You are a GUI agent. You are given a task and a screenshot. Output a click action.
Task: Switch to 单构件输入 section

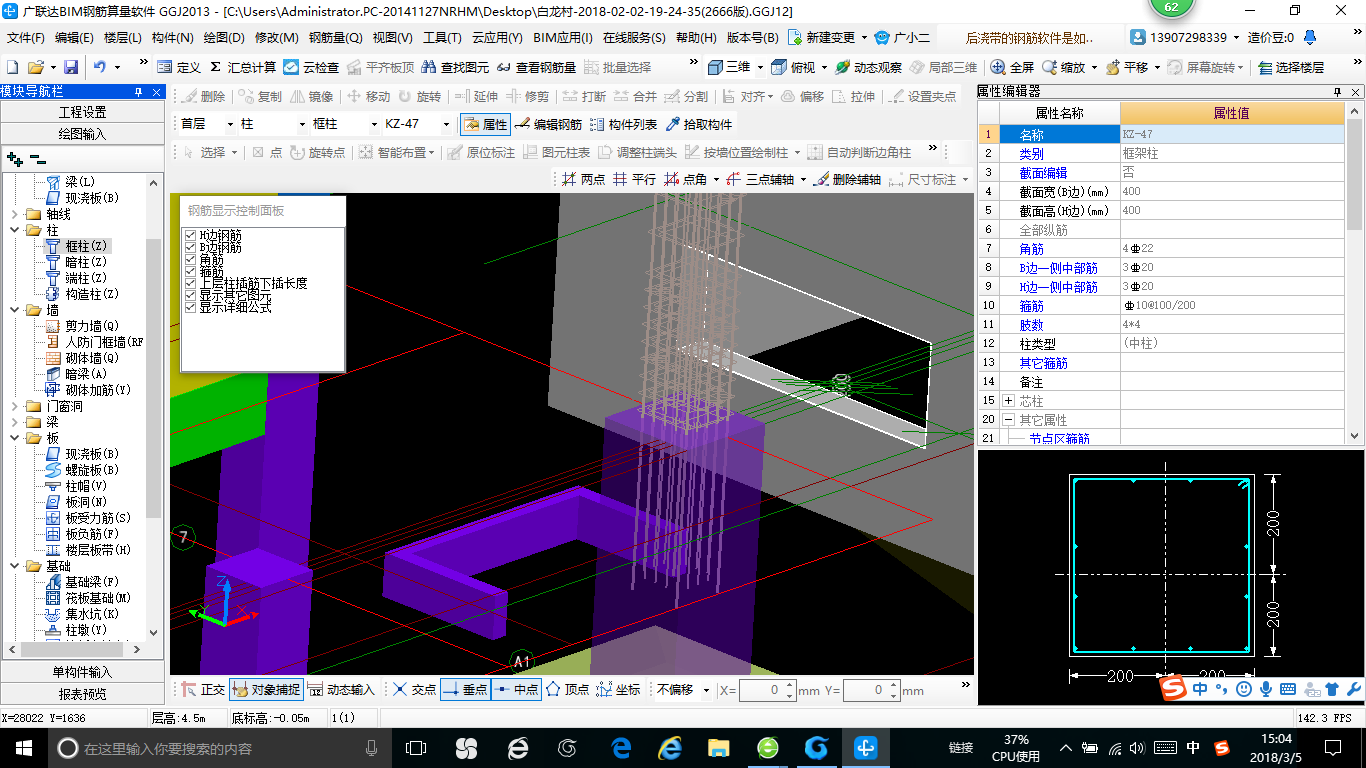[x=82, y=672]
